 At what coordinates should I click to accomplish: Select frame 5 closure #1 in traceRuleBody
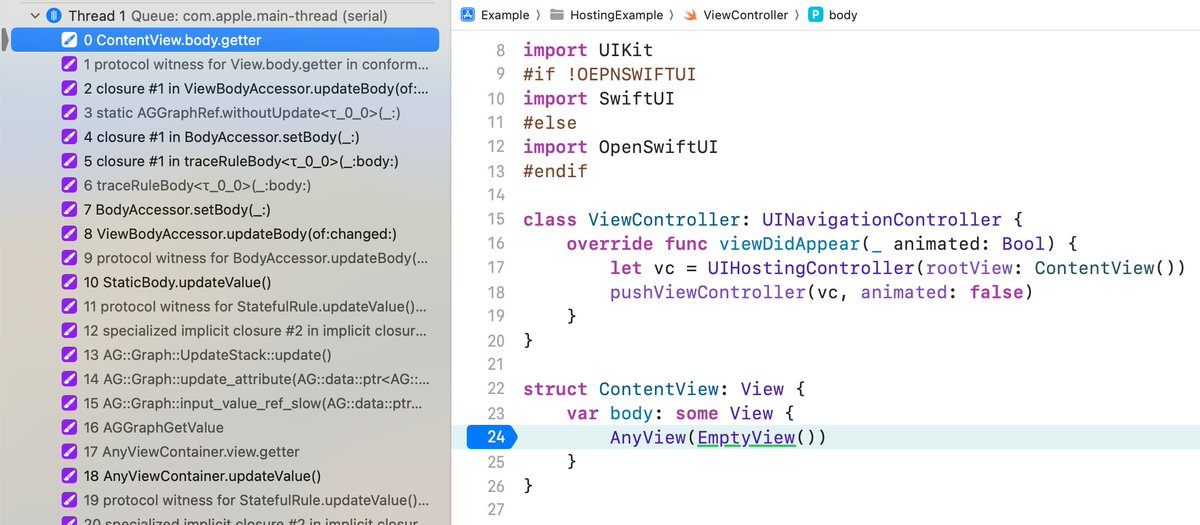coord(225,161)
